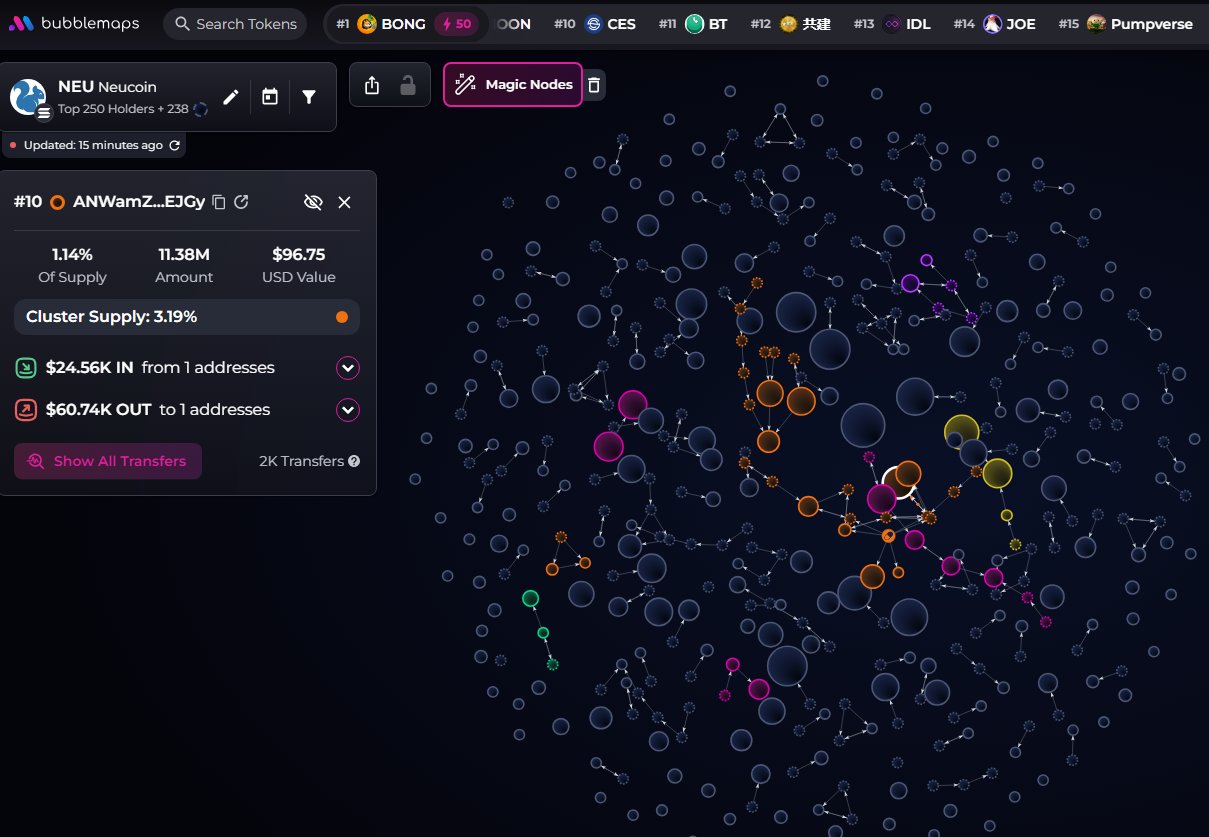Open the calendar date picker icon
1209x837 pixels.
[270, 97]
